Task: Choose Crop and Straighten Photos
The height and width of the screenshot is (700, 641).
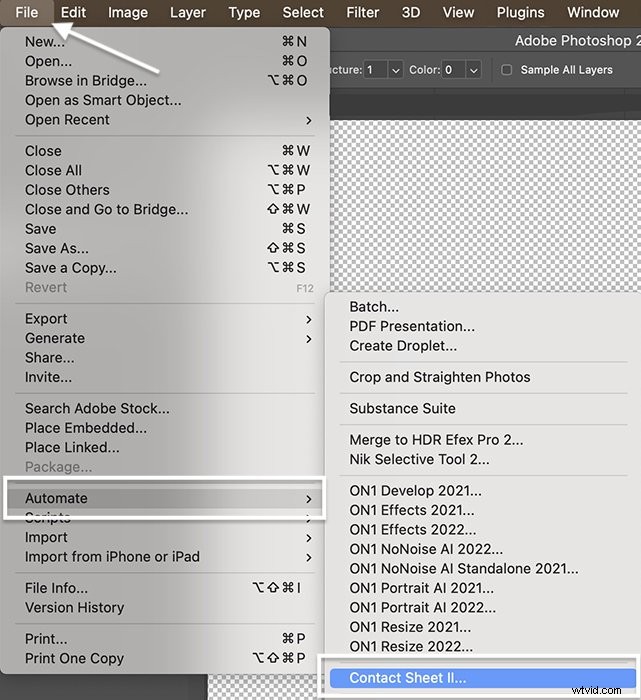Action: [440, 377]
